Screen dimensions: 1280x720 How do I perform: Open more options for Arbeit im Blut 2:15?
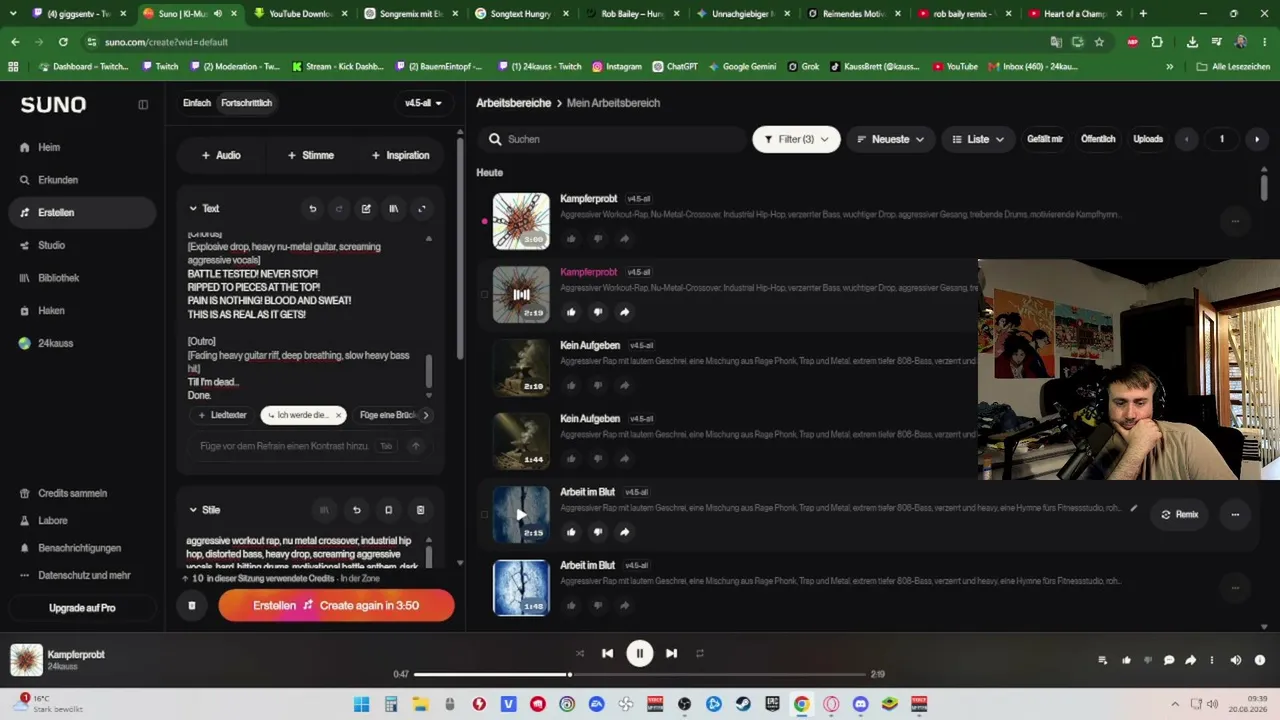tap(1235, 514)
